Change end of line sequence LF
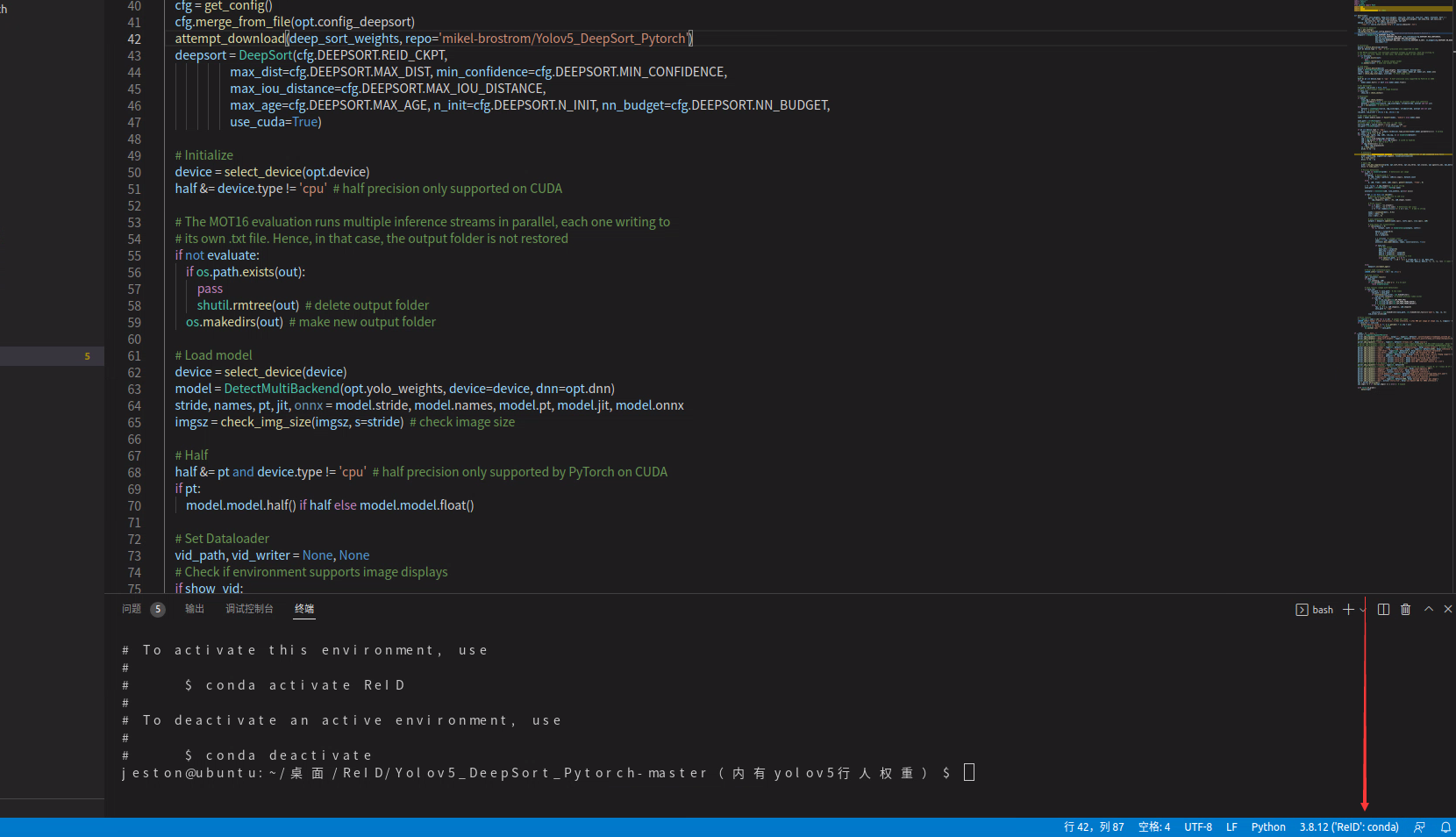Viewport: 1456px width, 837px height. pyautogui.click(x=1231, y=827)
